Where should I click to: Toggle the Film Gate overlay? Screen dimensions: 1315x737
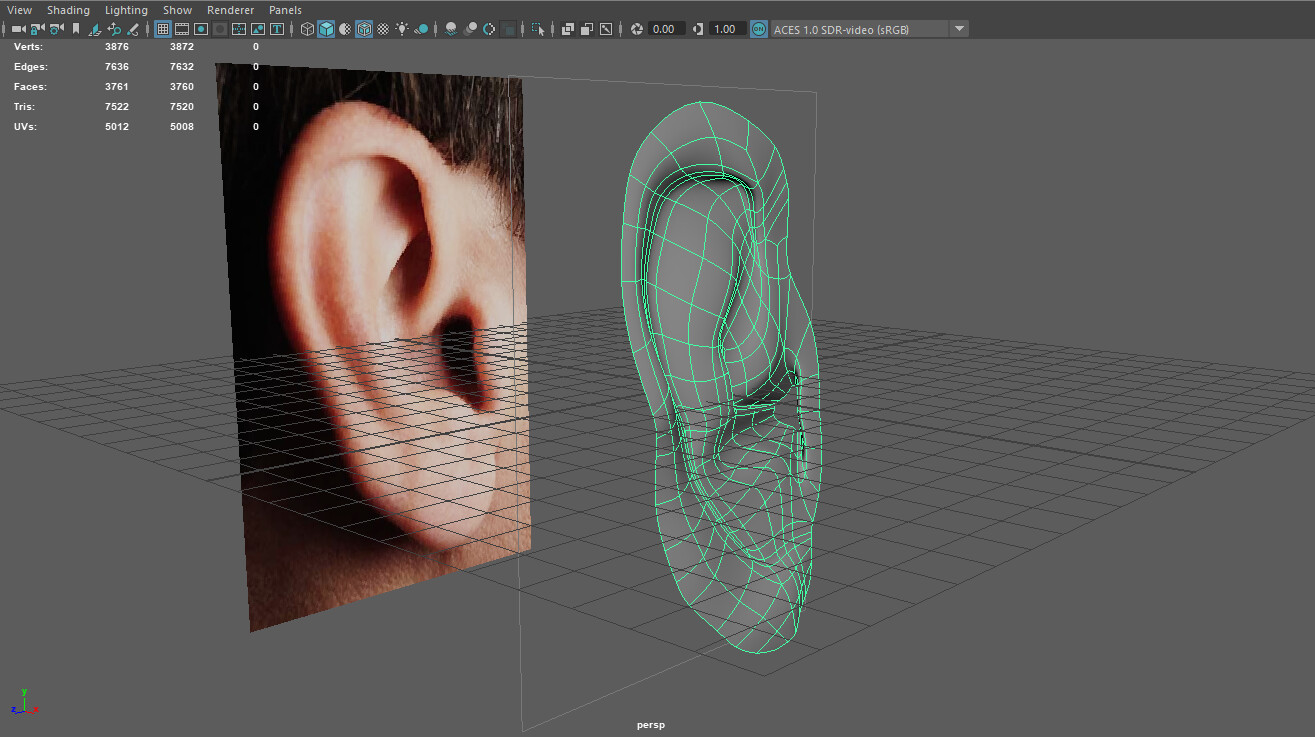click(182, 29)
